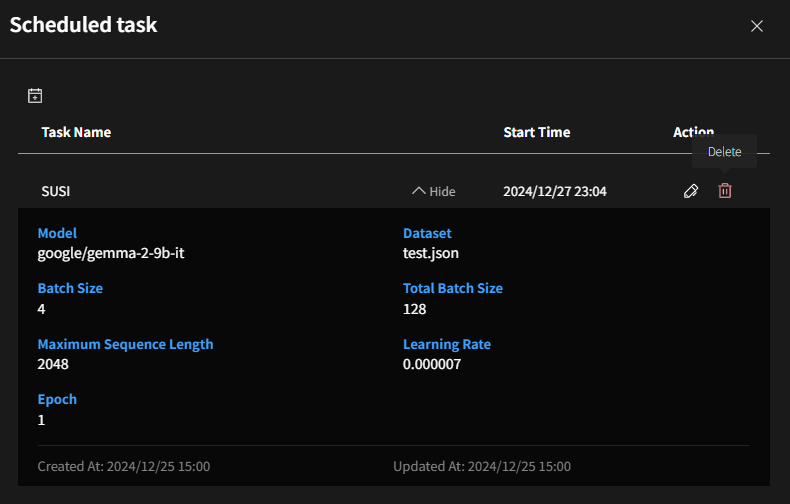Screen dimensions: 790x504
Task: Delete the SUSI task using trash icon
Action: [725, 191]
